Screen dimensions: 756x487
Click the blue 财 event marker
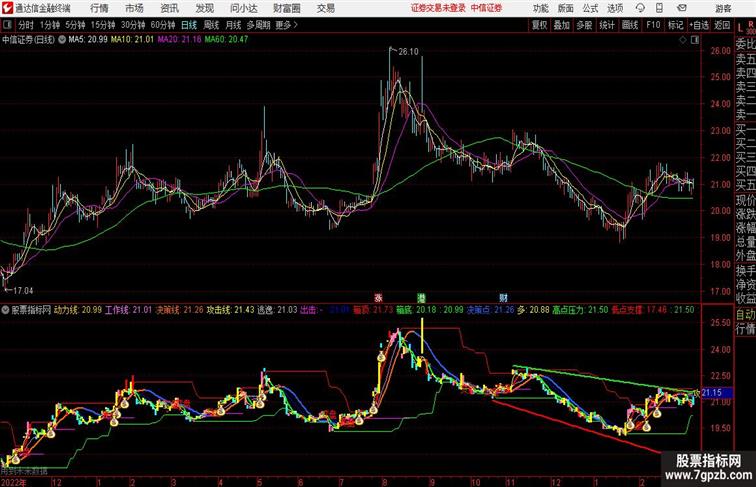pos(503,298)
